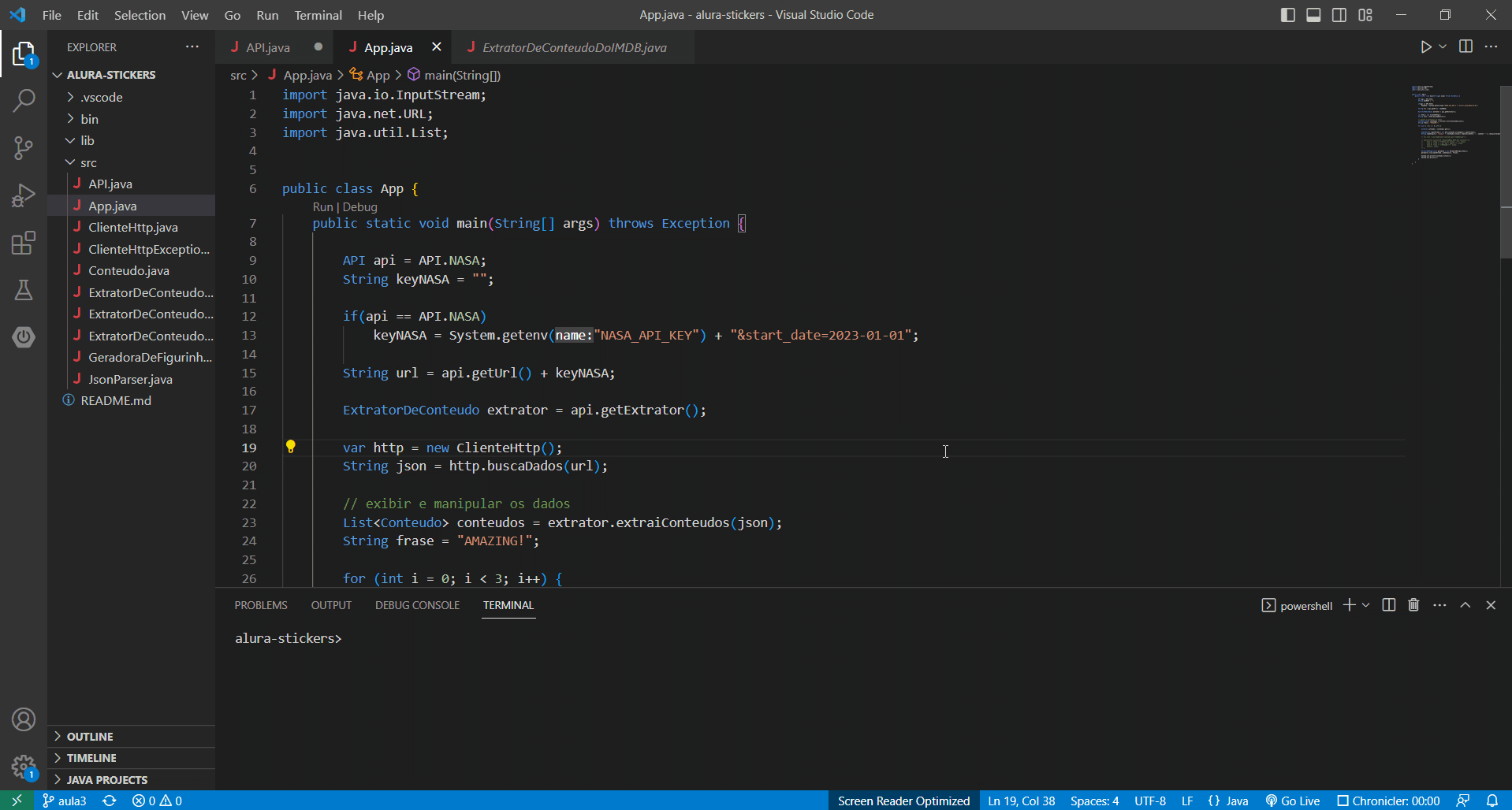
Task: Show errors and warnings count in status bar
Action: (157, 801)
